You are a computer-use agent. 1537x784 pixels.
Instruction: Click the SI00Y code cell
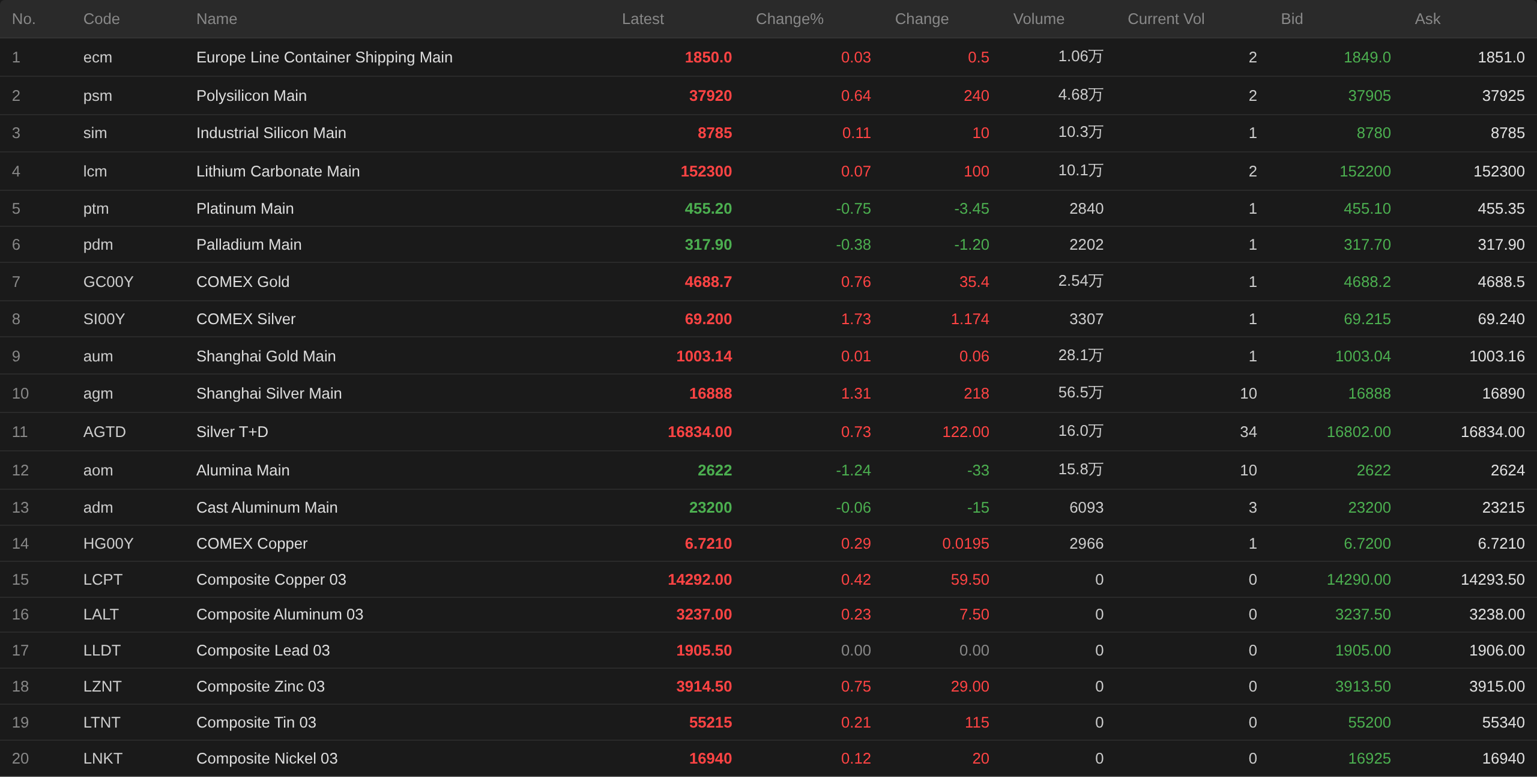(x=104, y=319)
